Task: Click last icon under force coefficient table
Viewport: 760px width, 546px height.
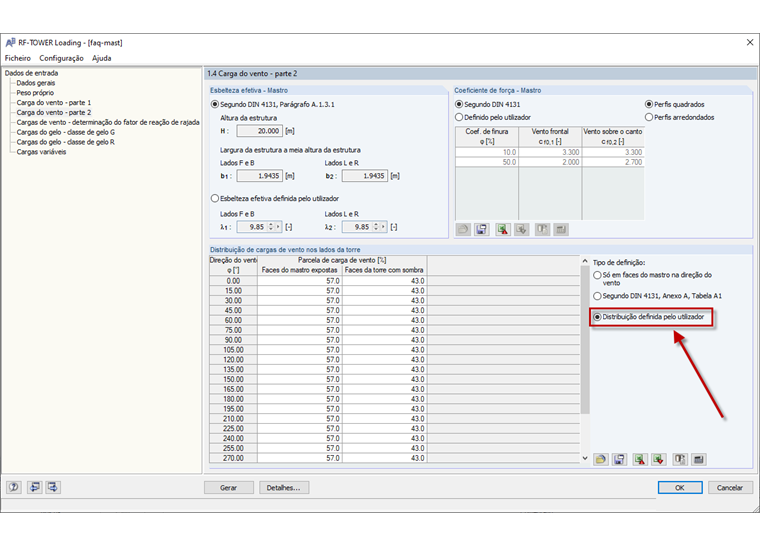Action: [561, 229]
